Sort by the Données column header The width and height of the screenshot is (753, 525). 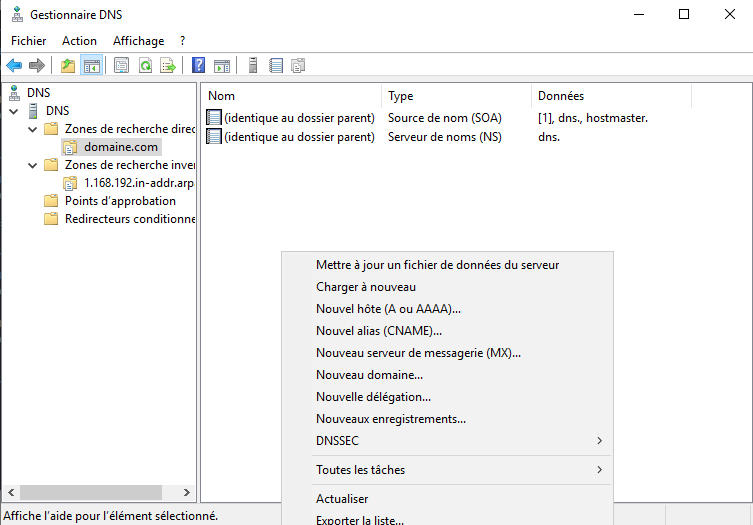(612, 96)
